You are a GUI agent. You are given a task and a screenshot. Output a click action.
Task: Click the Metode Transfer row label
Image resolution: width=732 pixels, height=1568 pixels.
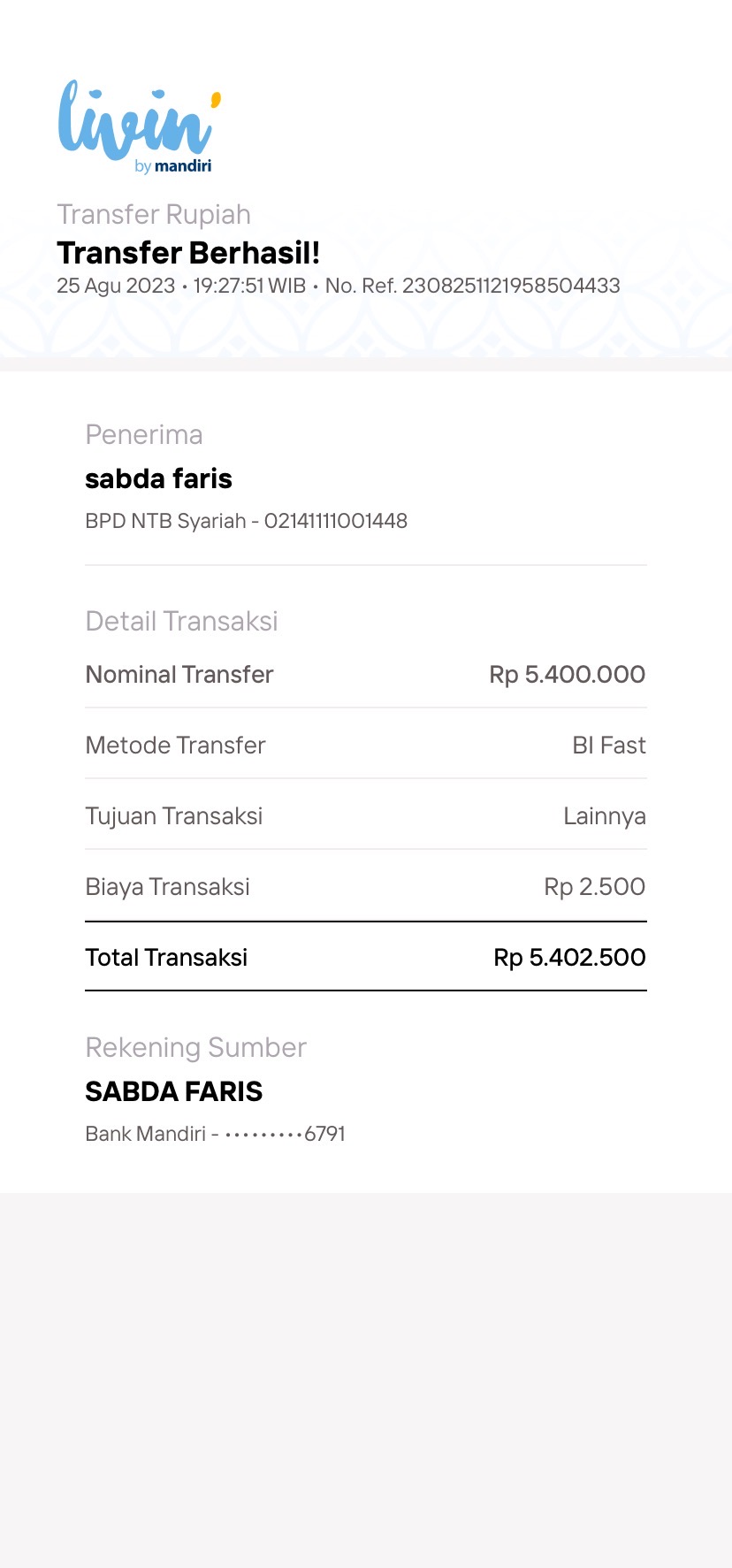click(x=175, y=745)
